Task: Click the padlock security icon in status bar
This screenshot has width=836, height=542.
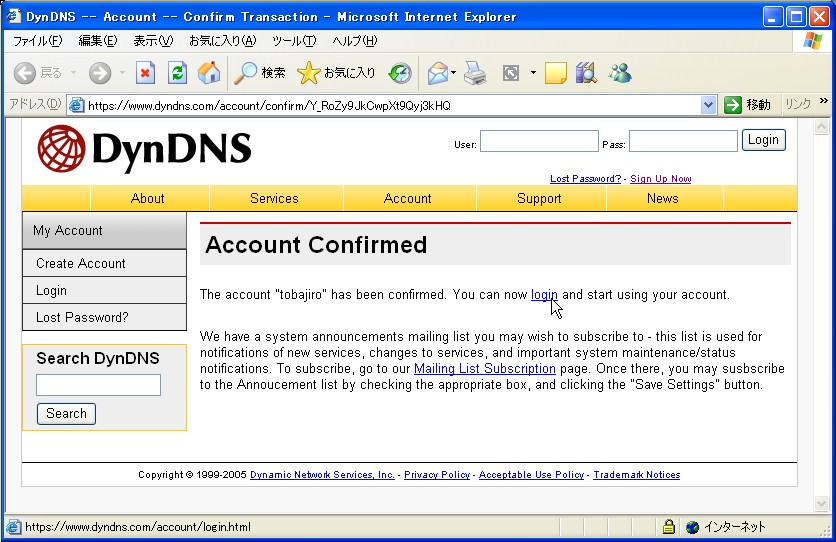Action: point(669,527)
